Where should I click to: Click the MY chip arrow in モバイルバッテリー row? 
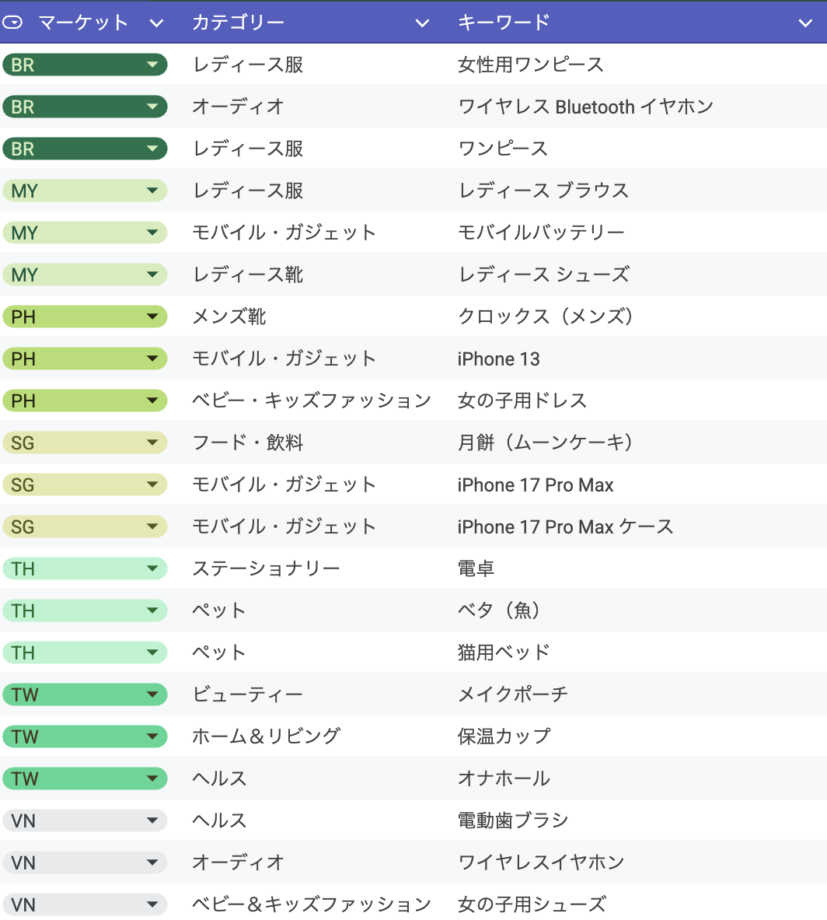[152, 233]
